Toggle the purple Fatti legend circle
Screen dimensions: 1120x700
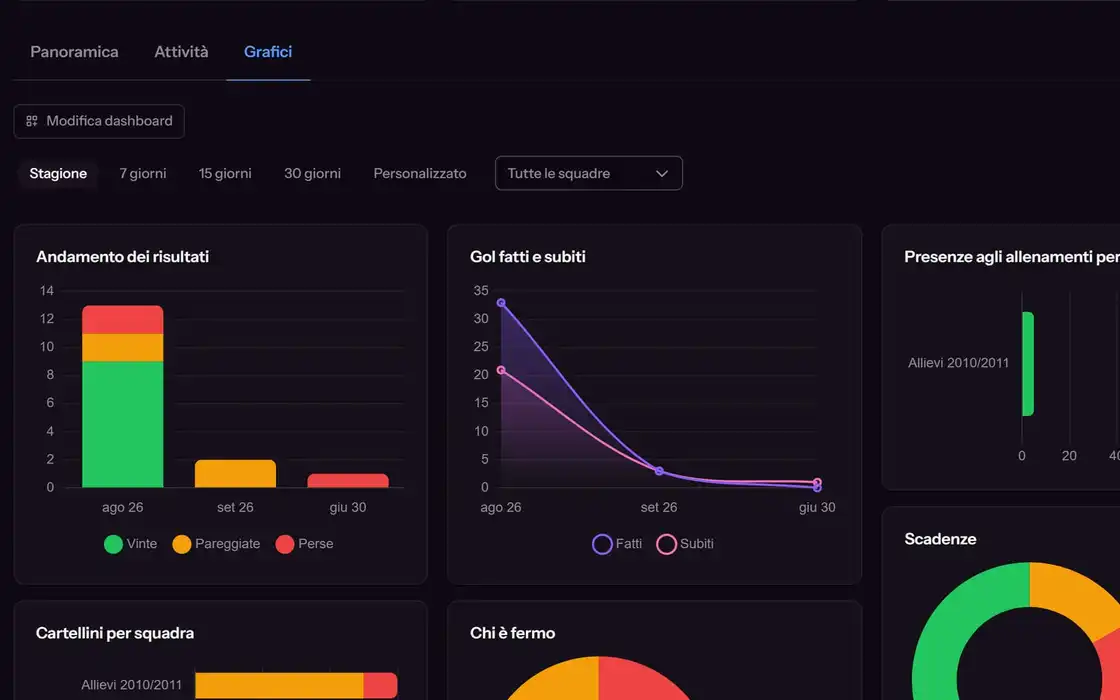[x=602, y=544]
